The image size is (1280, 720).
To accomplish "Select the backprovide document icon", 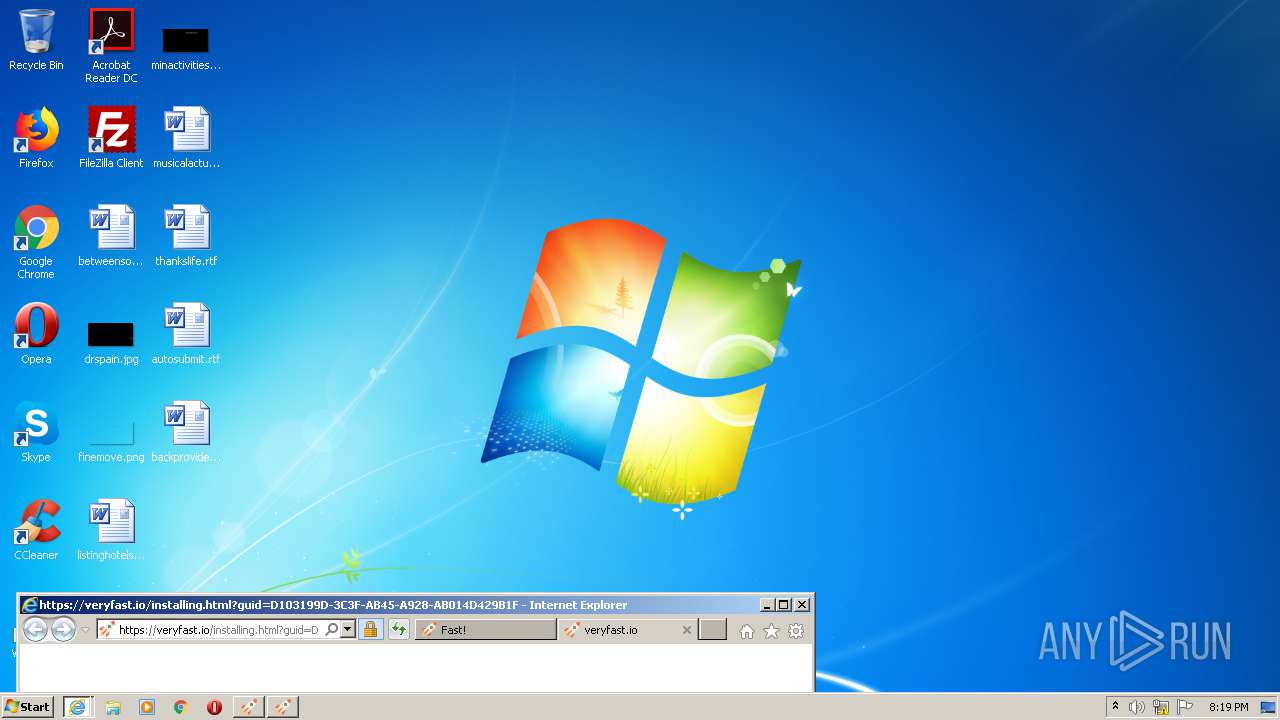I will (x=186, y=432).
